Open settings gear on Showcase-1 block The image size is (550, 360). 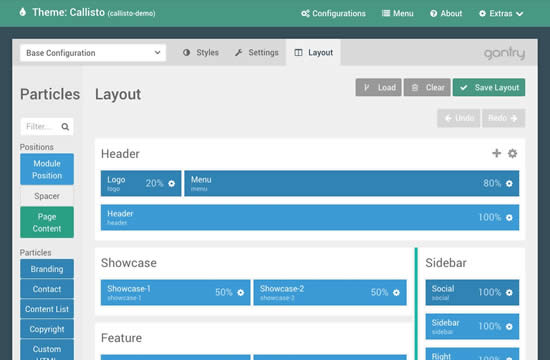(241, 292)
